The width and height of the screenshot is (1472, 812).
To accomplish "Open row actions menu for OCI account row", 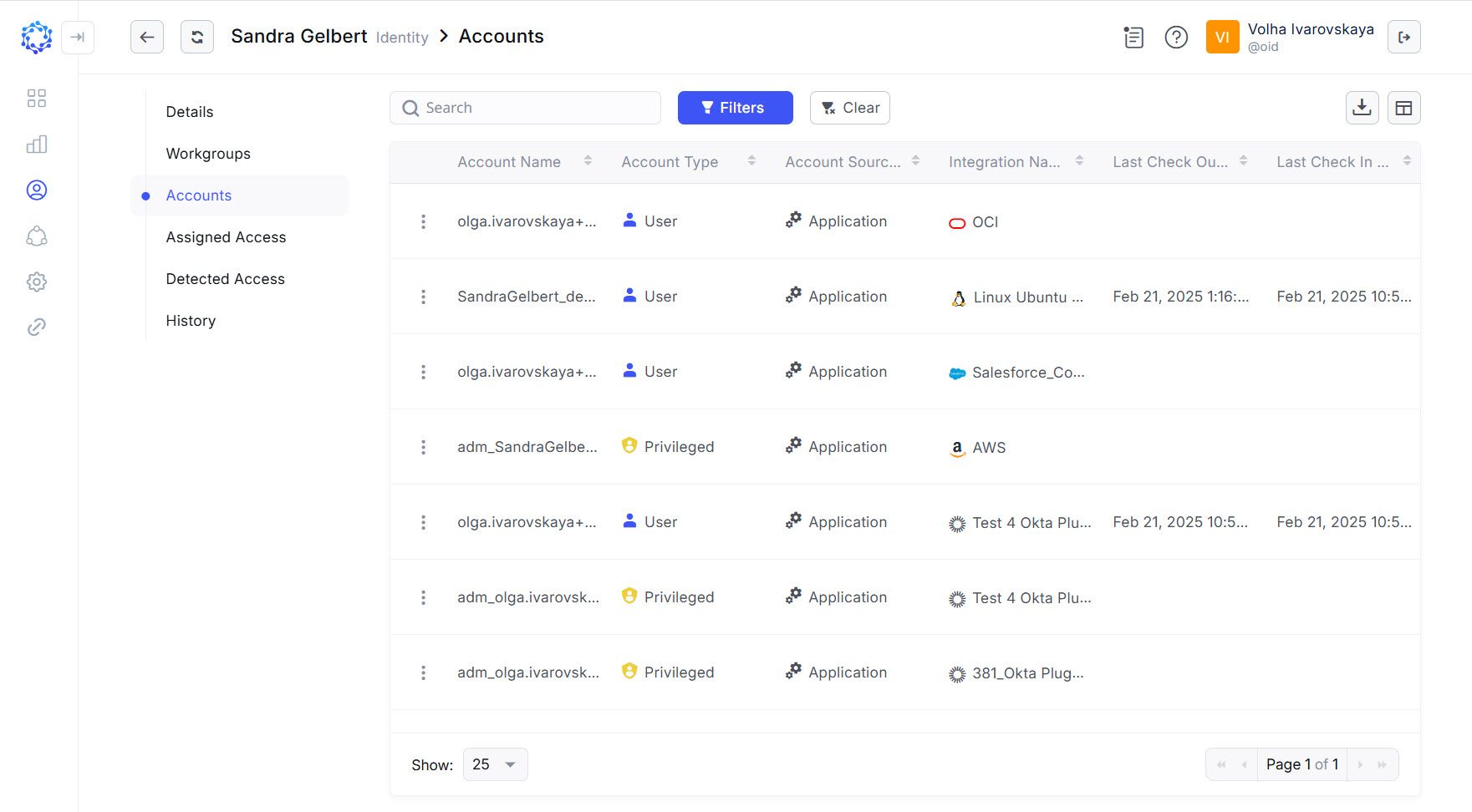I will point(423,221).
